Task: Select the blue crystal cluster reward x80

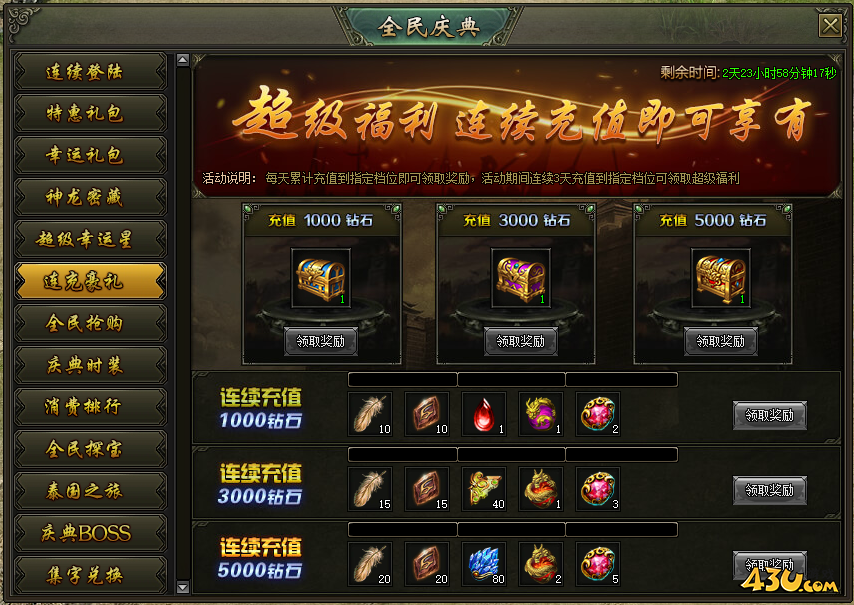Action: [484, 564]
